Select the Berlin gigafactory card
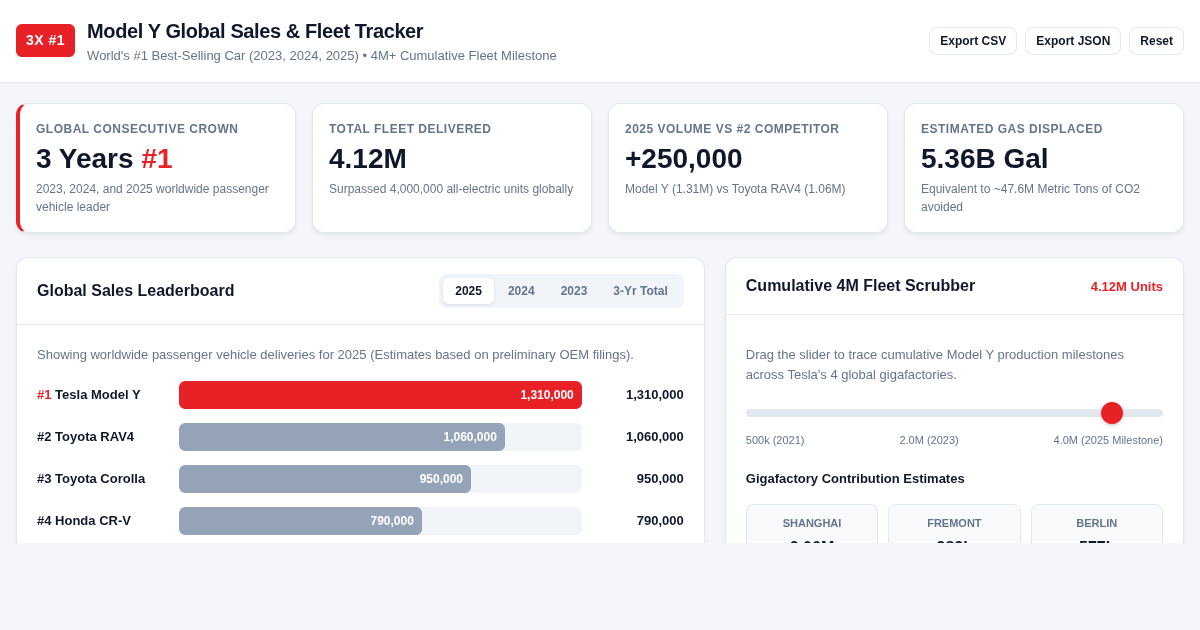 pyautogui.click(x=1097, y=524)
